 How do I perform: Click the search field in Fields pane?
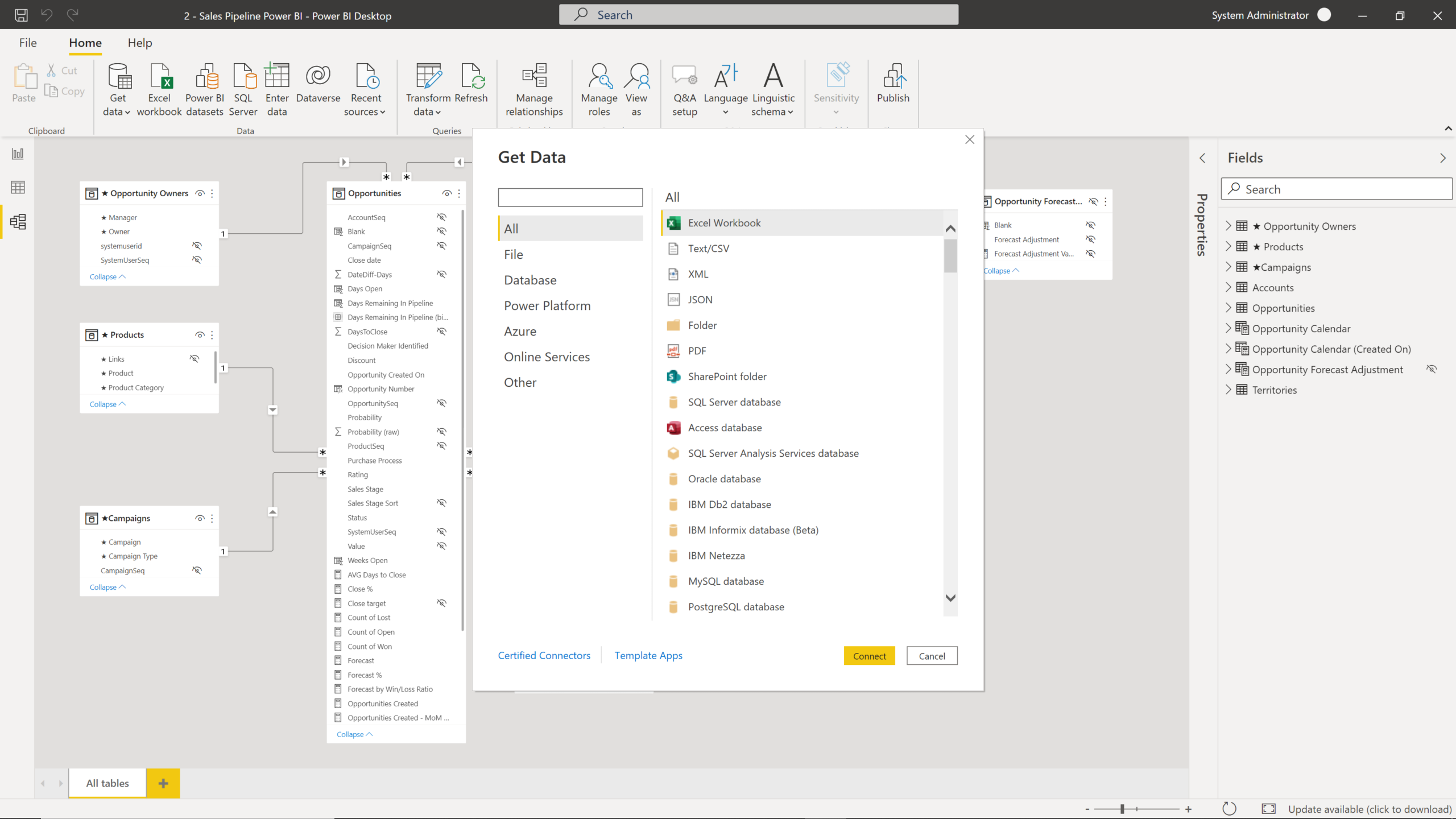click(1336, 189)
